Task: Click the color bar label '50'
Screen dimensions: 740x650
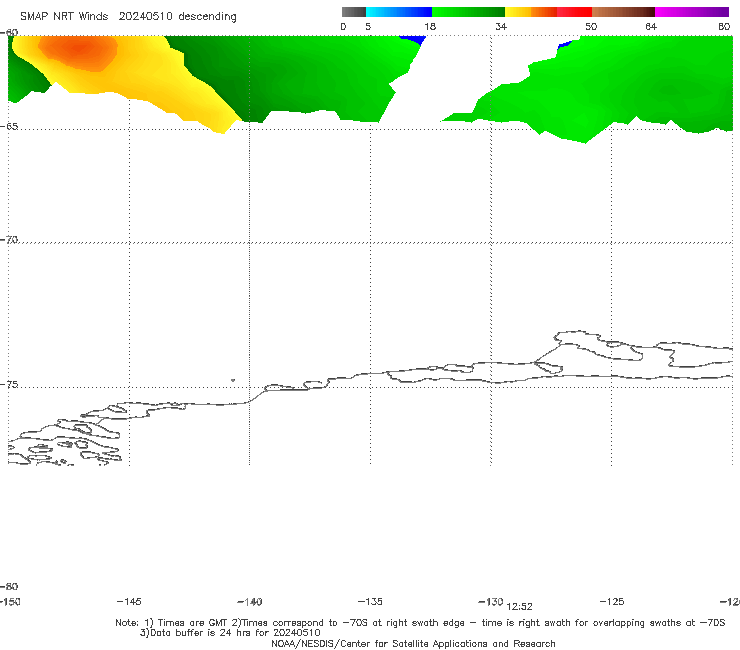Action: 591,26
